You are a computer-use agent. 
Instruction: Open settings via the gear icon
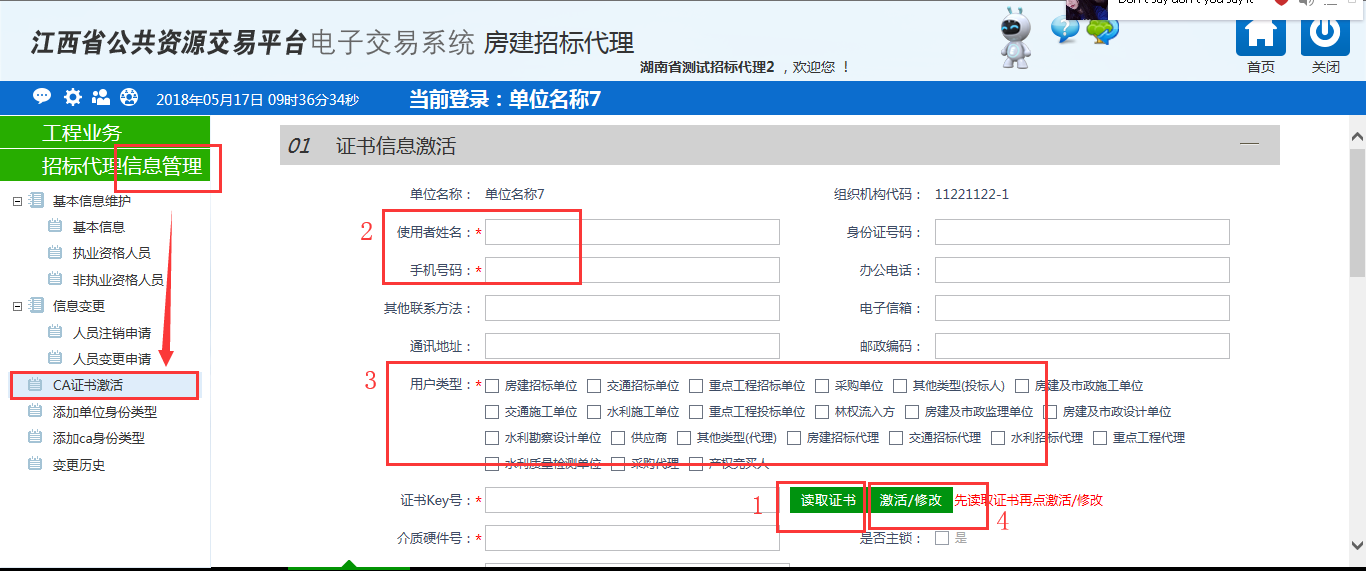tap(72, 97)
